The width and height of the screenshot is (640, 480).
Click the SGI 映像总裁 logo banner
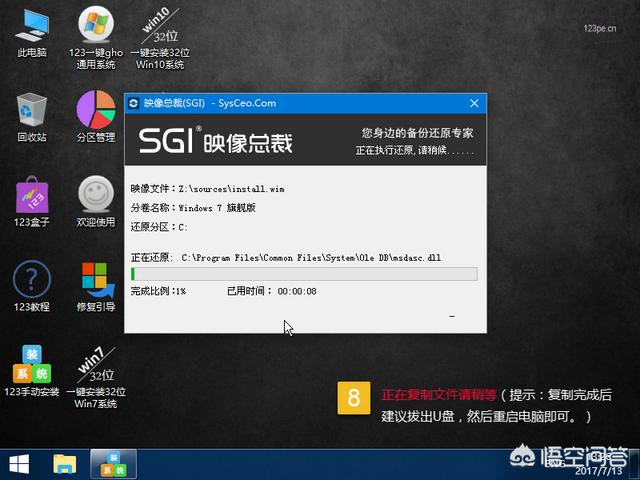tap(215, 140)
